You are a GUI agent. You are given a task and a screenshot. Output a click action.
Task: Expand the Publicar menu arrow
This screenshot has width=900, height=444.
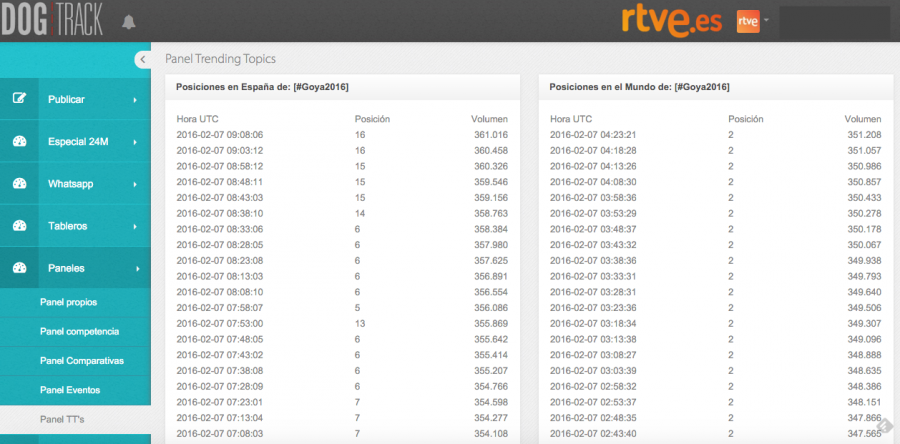point(135,100)
